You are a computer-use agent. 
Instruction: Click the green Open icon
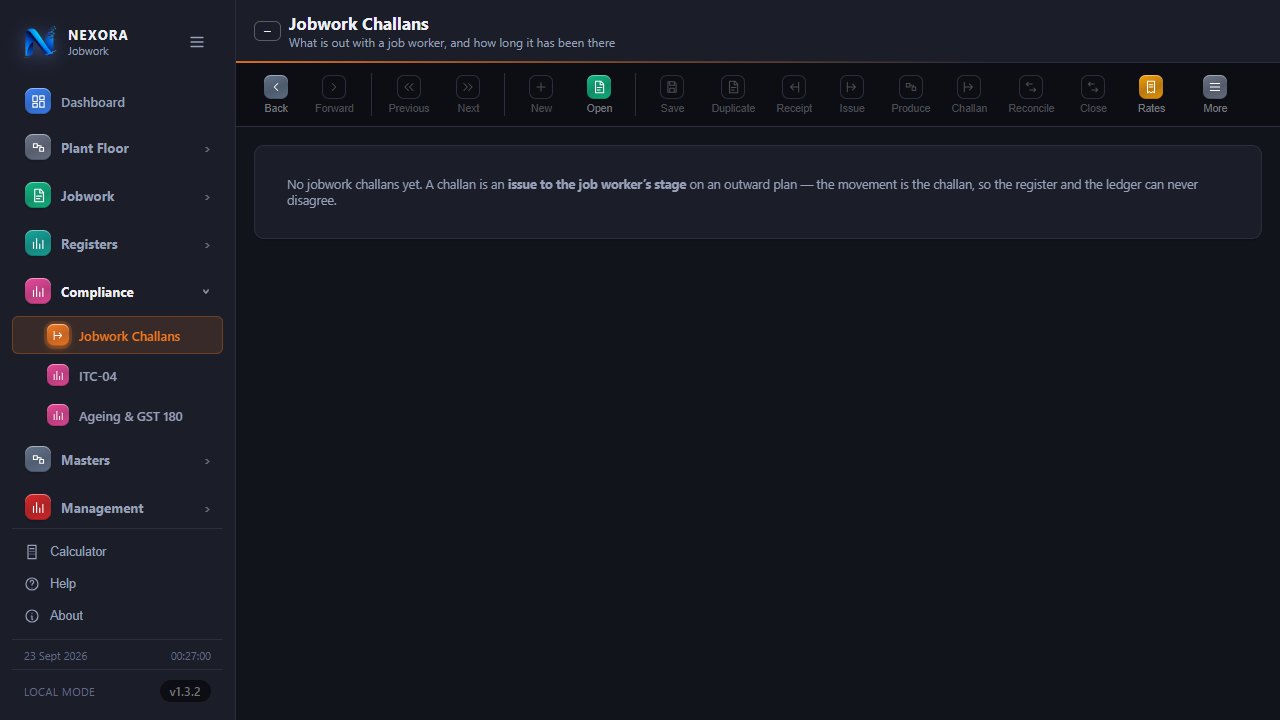coord(599,87)
